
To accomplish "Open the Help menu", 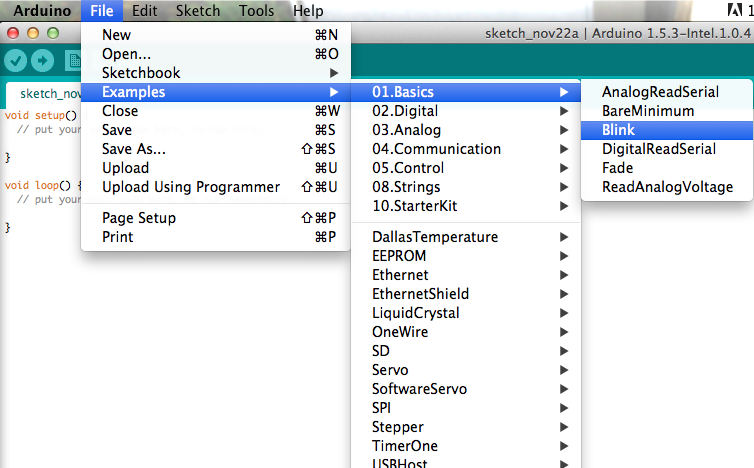I will (308, 11).
